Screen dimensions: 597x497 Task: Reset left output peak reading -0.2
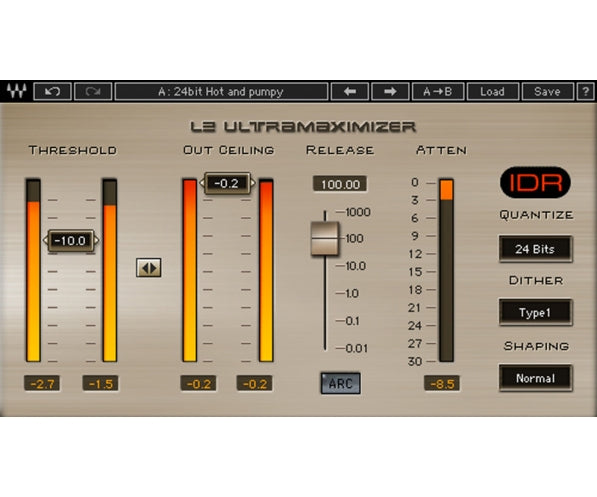198,383
